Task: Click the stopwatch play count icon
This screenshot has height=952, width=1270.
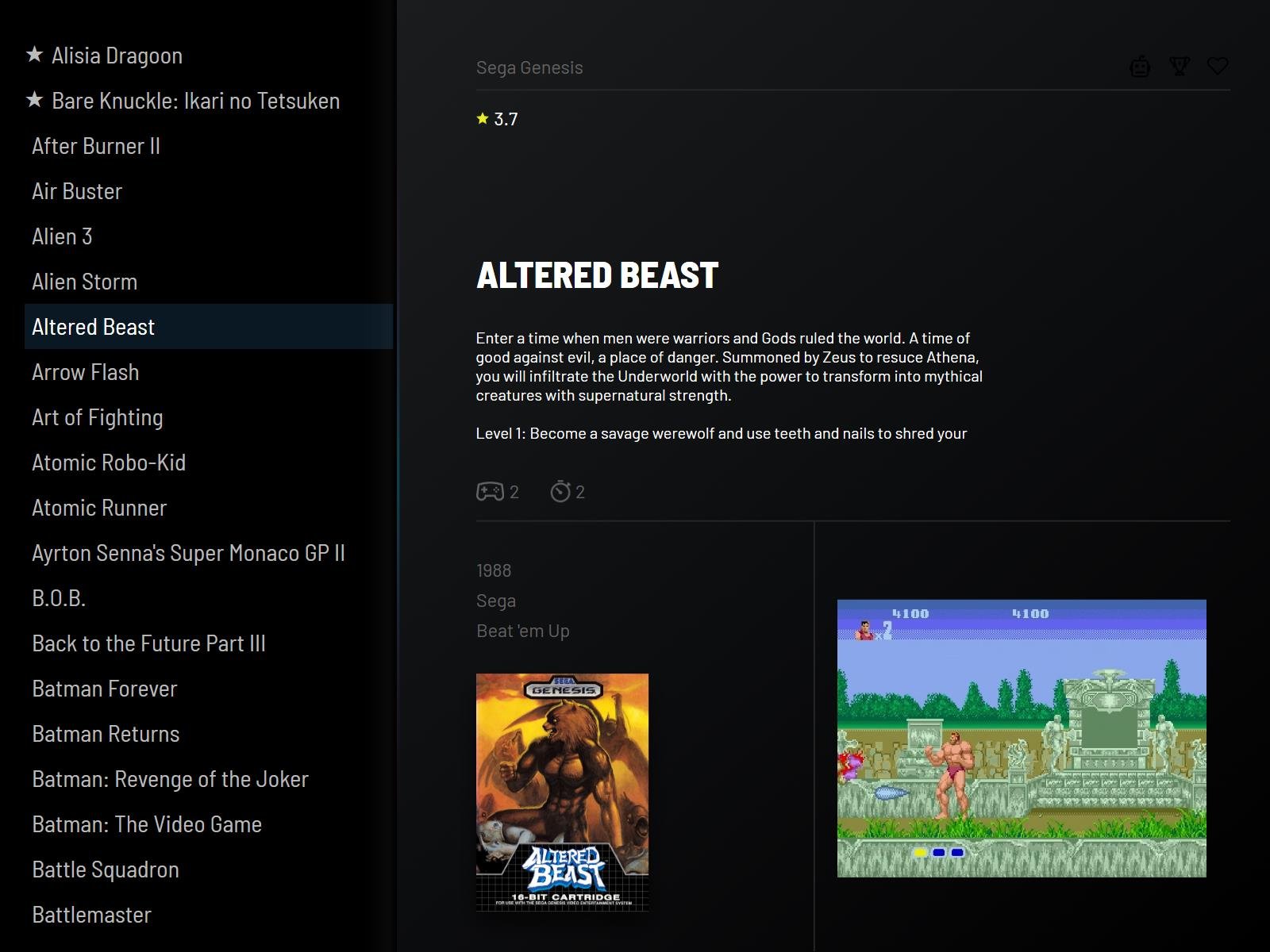Action: pos(560,492)
